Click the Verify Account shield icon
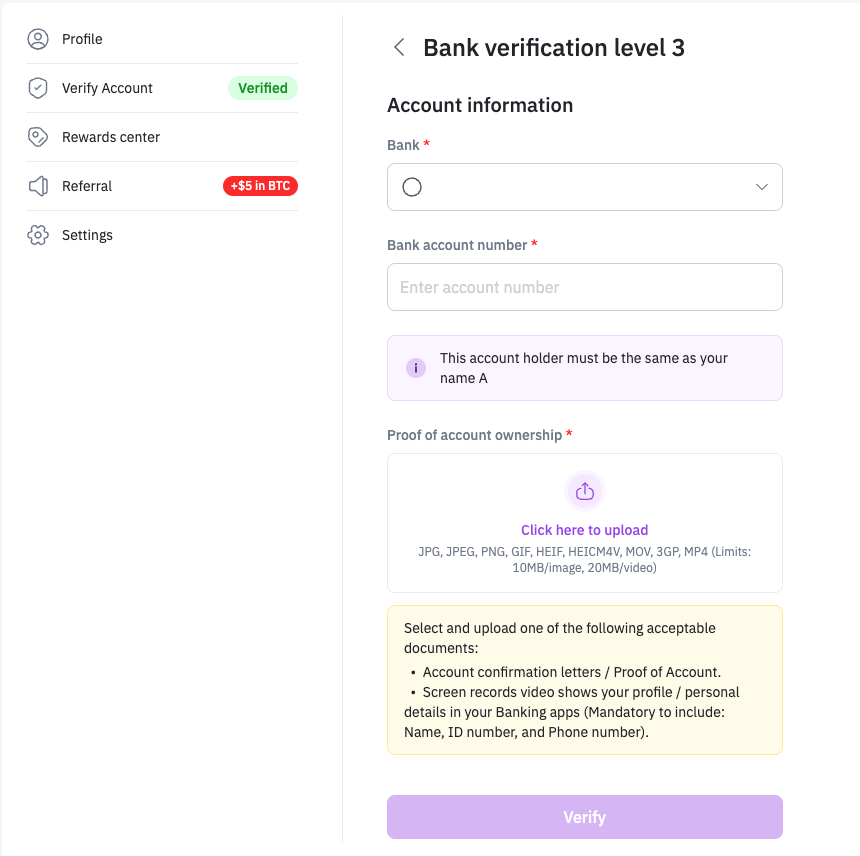 point(38,88)
